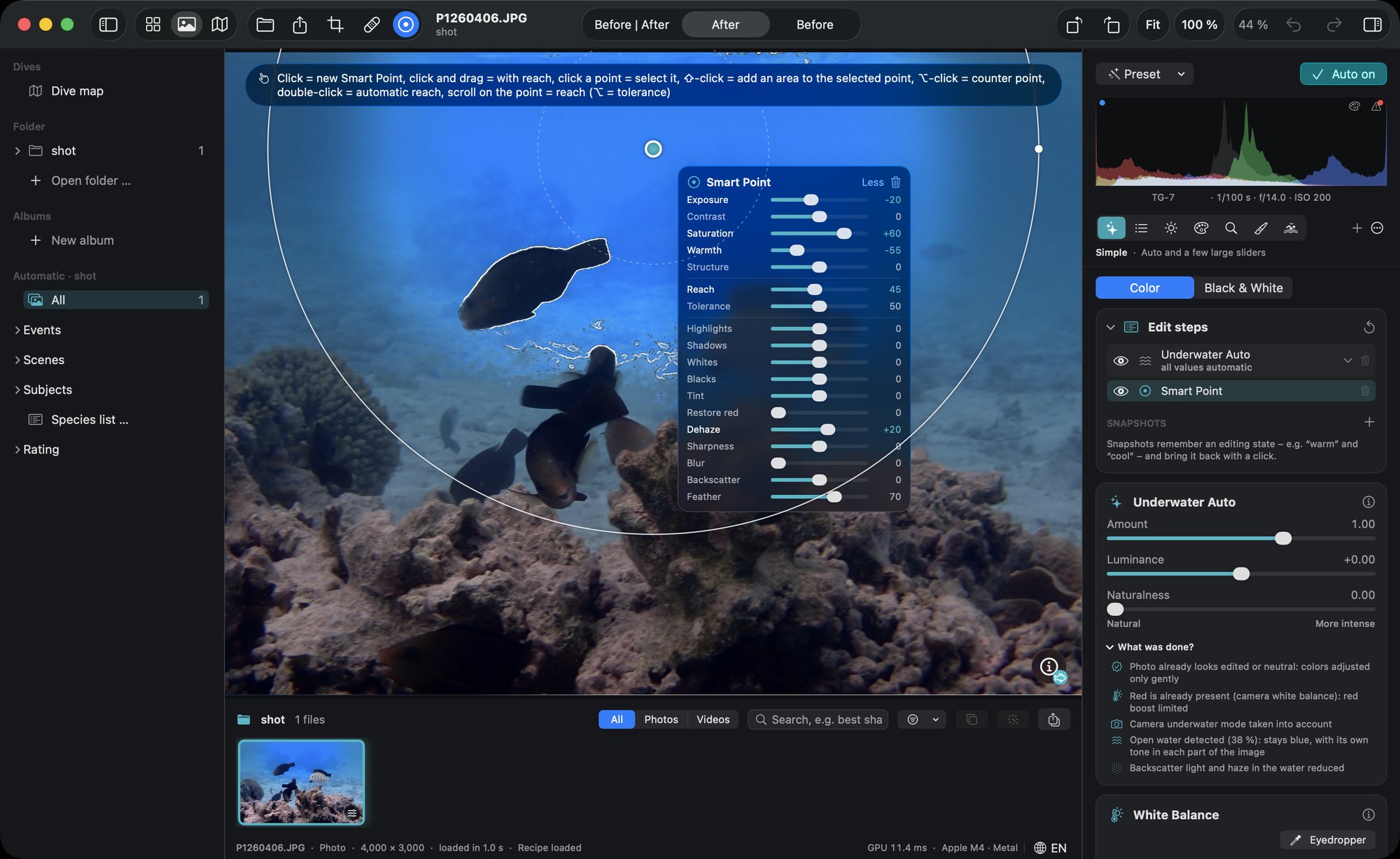This screenshot has width=1400, height=859.
Task: Toggle the Auto on button
Action: pyautogui.click(x=1343, y=74)
